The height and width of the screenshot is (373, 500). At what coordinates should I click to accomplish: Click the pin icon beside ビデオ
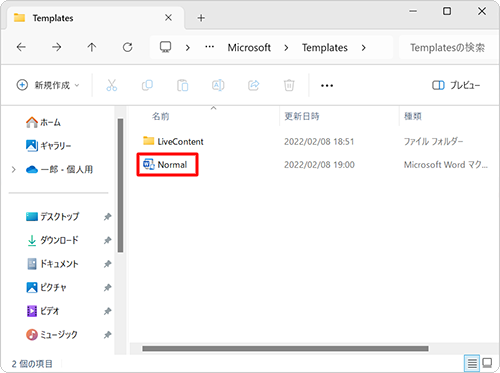click(x=107, y=311)
